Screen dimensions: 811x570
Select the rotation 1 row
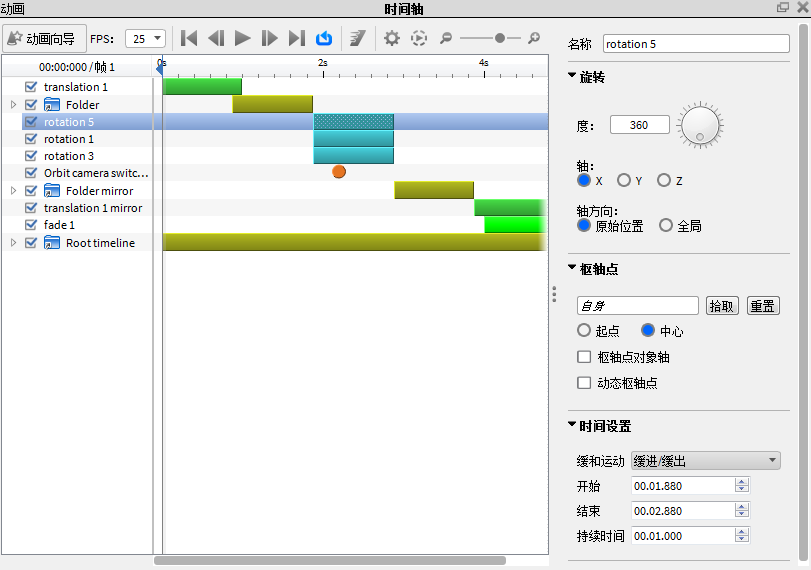[69, 139]
